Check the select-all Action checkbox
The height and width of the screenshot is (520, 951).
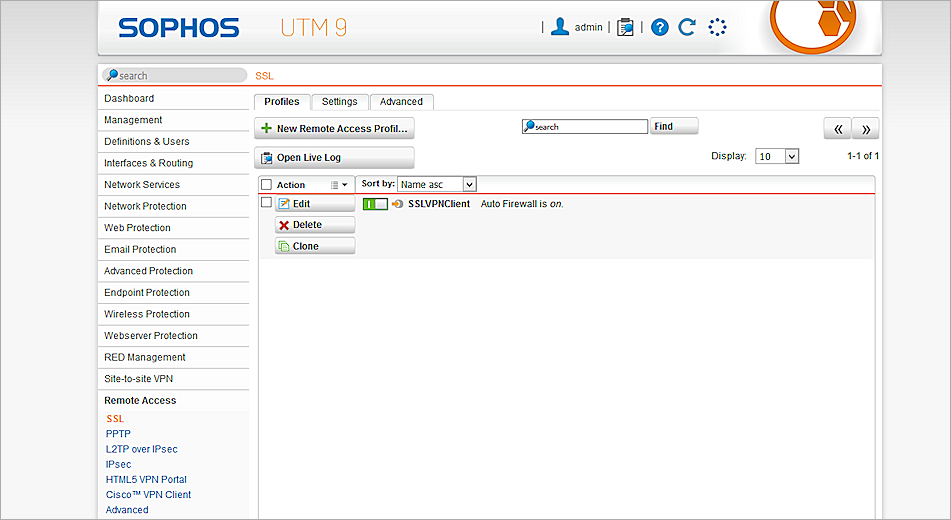tap(266, 184)
